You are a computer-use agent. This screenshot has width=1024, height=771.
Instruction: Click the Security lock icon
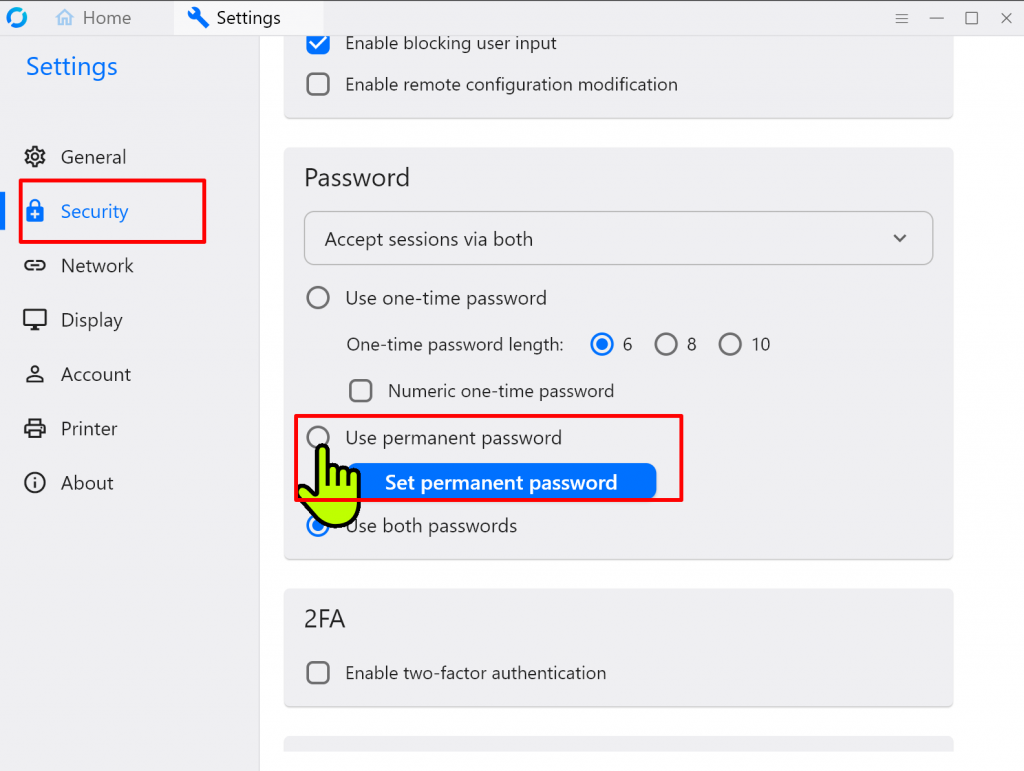click(x=35, y=211)
